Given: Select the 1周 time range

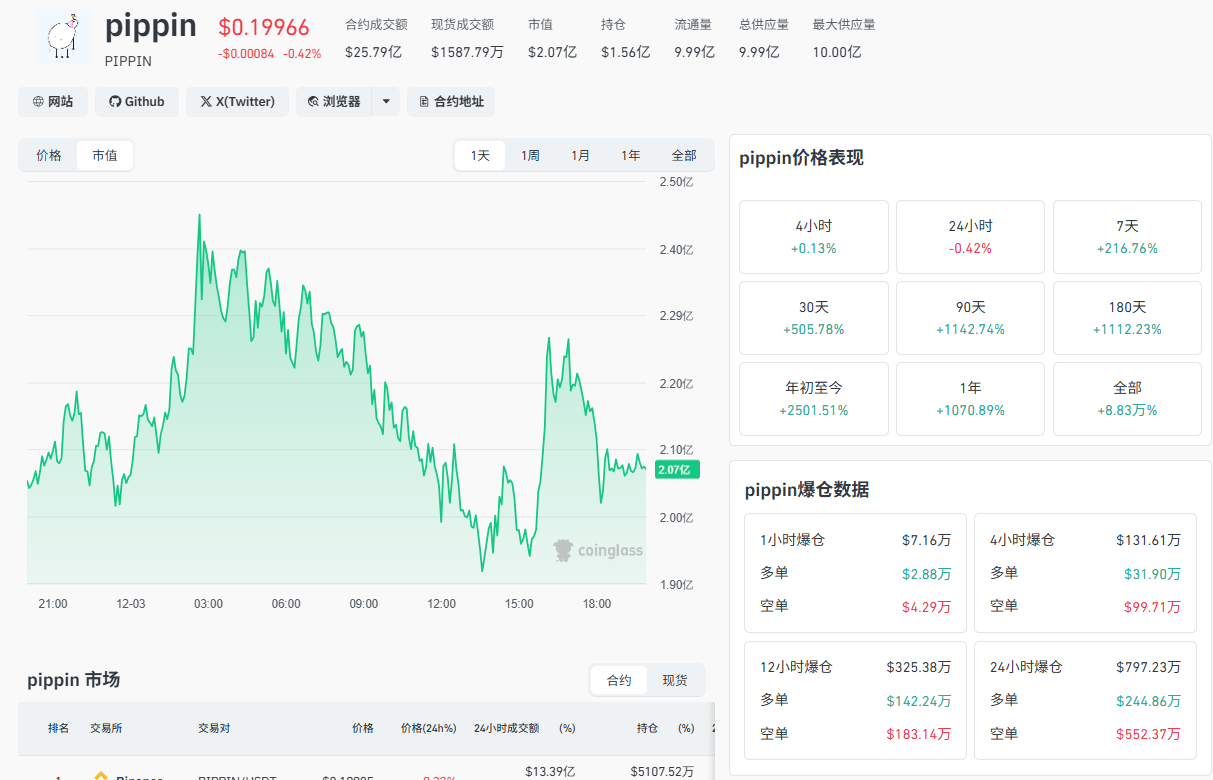Looking at the screenshot, I should [x=530, y=155].
